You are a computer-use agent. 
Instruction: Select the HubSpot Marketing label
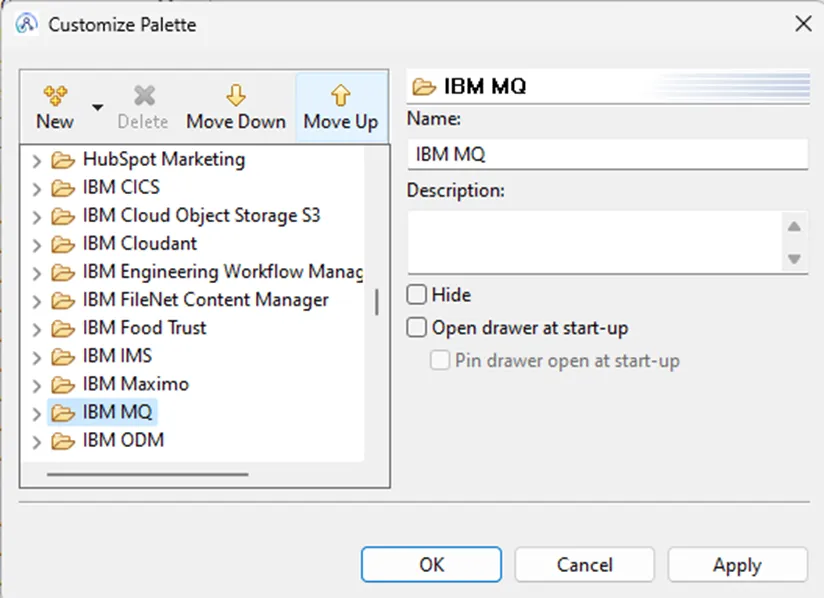coord(164,159)
